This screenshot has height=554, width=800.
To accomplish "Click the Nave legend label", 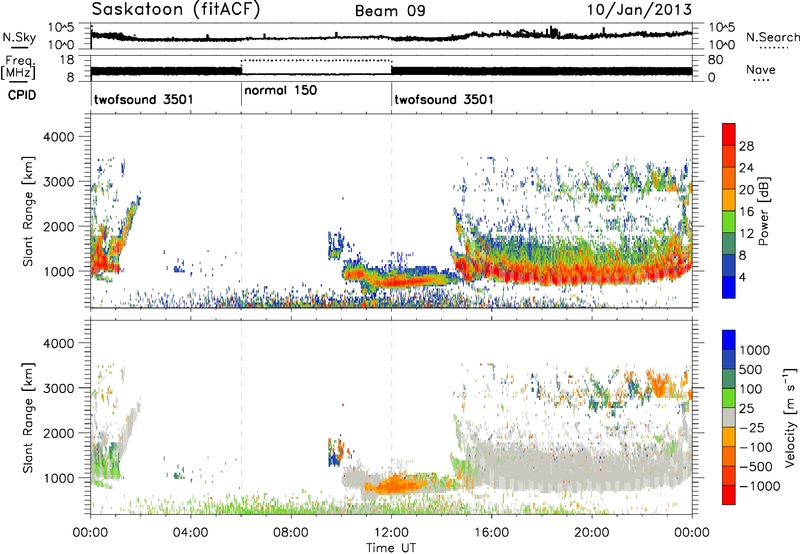I will (x=761, y=69).
